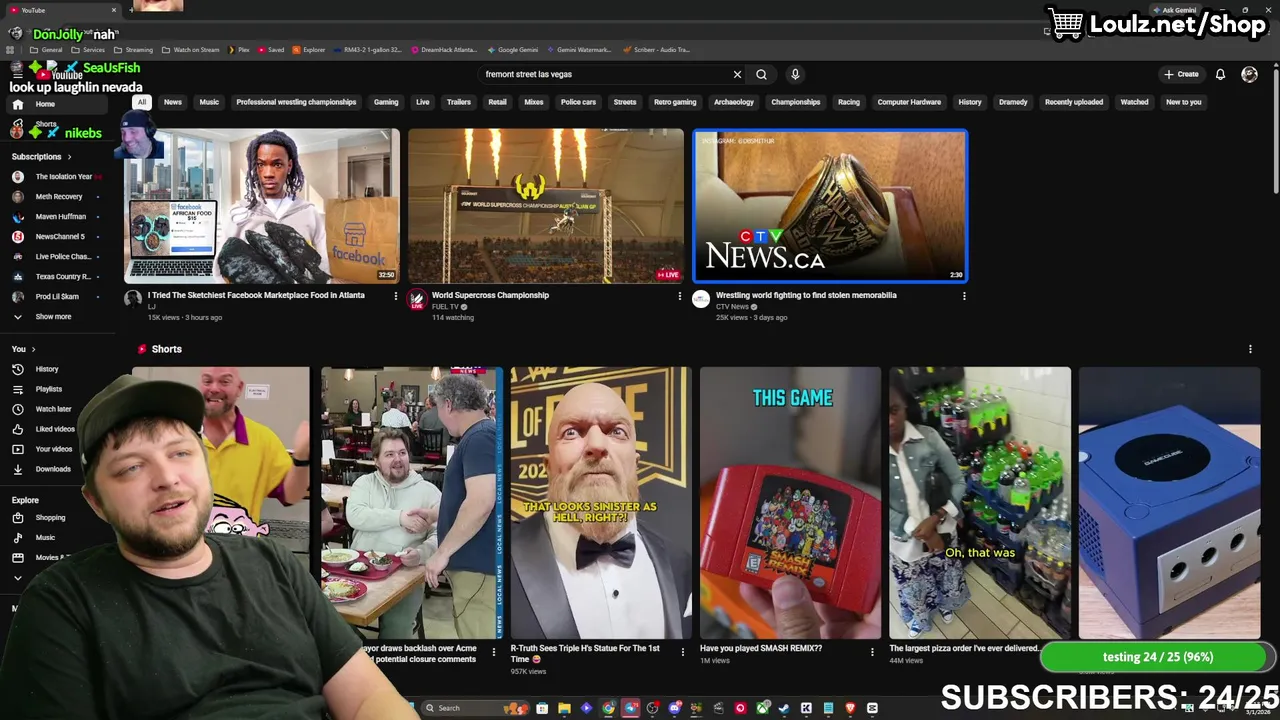Open Brave browser from the taskbar
This screenshot has height=720, width=1280.
click(850, 708)
